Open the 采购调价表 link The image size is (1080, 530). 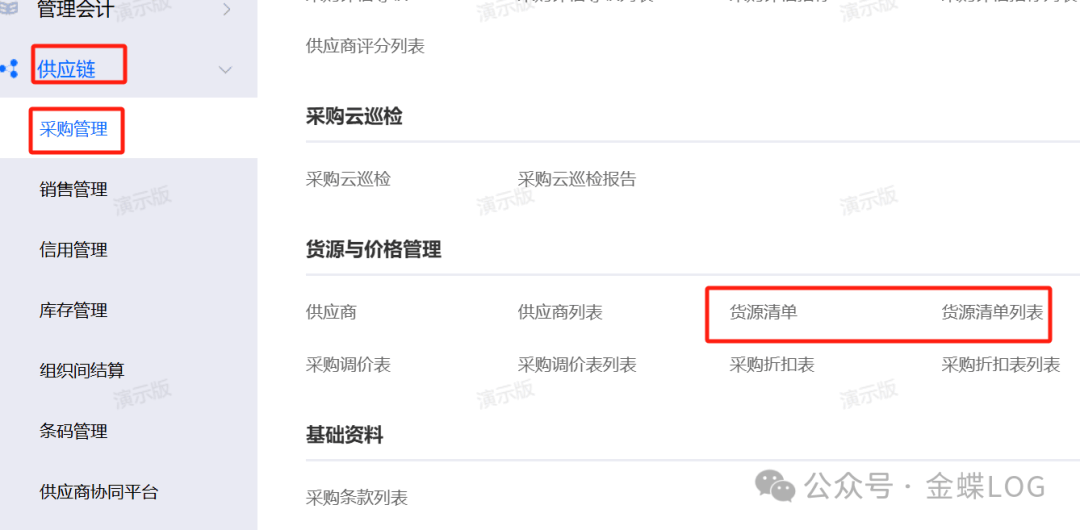[348, 365]
